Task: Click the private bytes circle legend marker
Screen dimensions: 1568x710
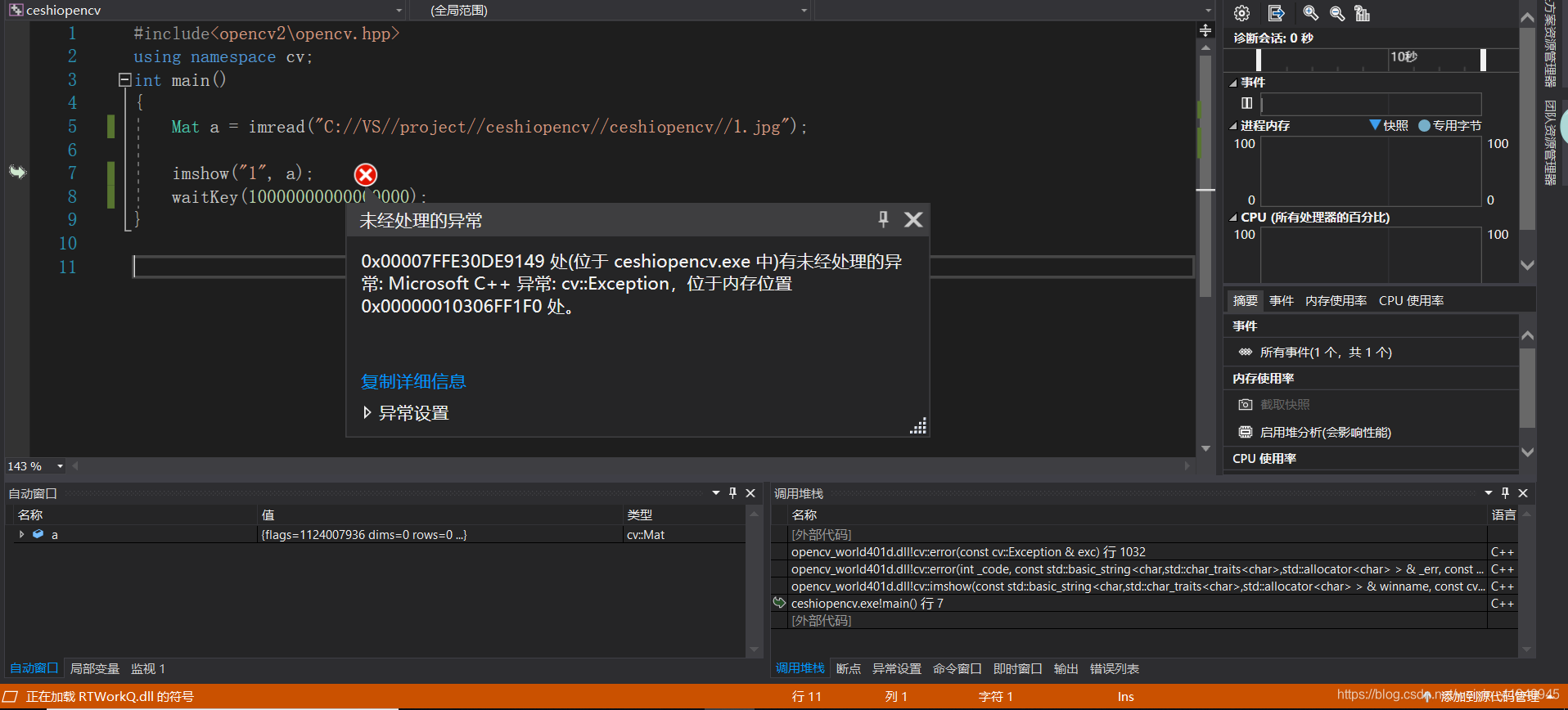Action: pos(1424,125)
